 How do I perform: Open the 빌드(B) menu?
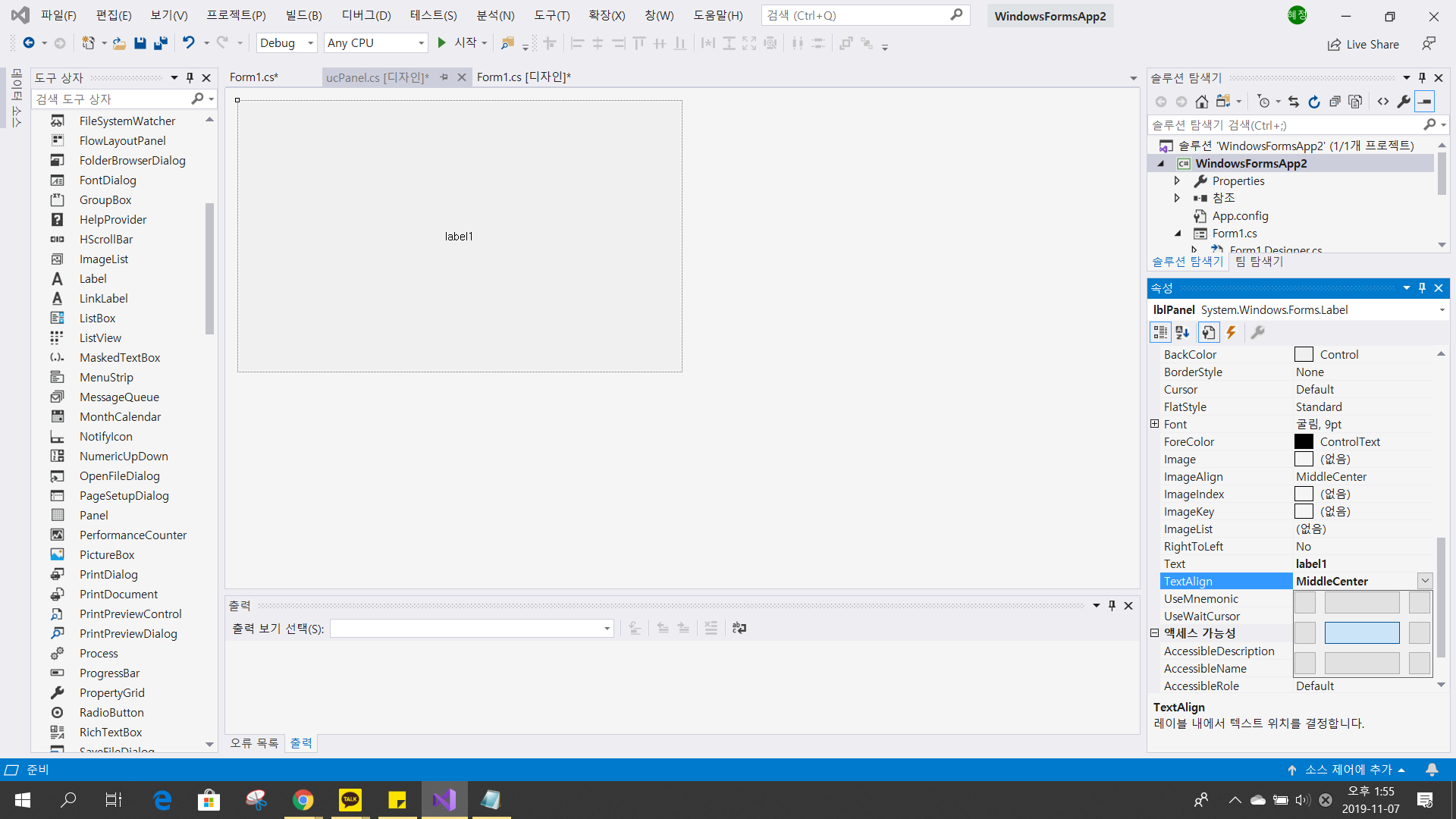(x=303, y=15)
